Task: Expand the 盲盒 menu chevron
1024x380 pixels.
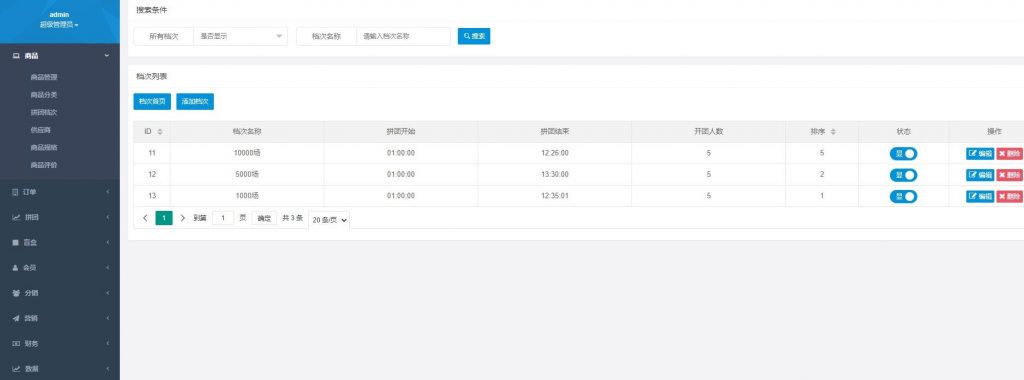Action: click(x=107, y=243)
